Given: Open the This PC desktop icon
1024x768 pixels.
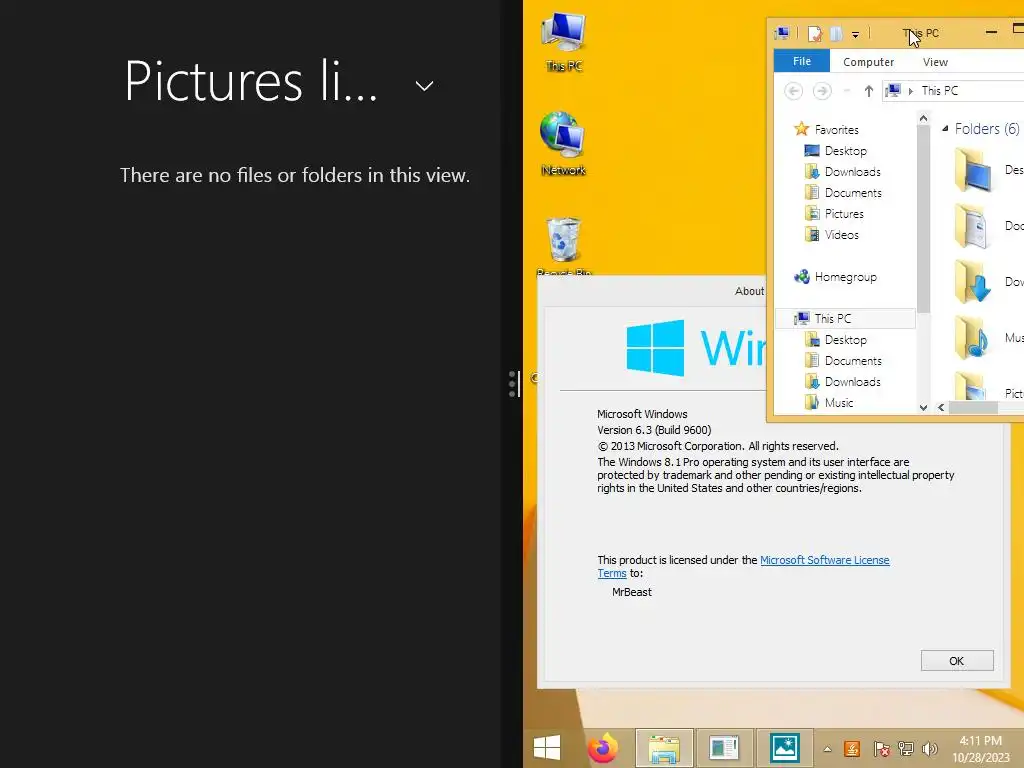Looking at the screenshot, I should 564,42.
